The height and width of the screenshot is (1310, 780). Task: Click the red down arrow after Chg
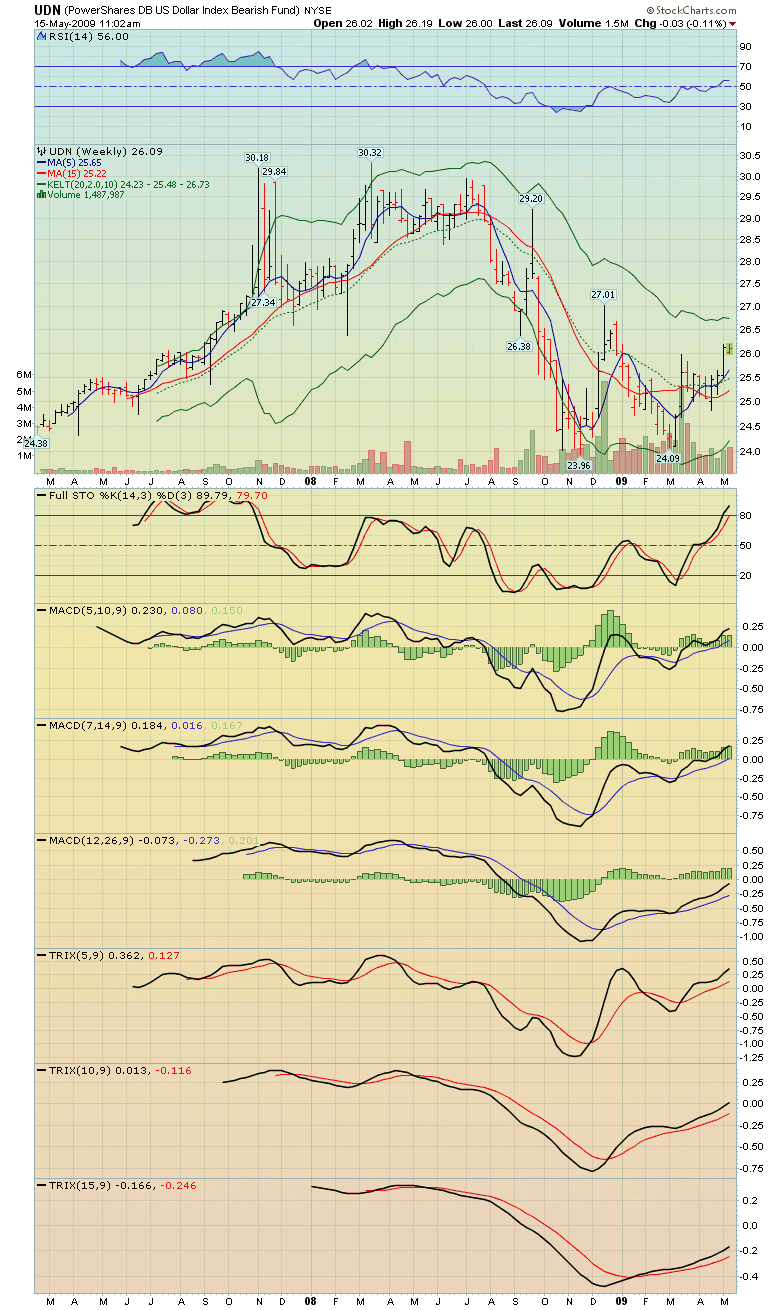[732, 22]
